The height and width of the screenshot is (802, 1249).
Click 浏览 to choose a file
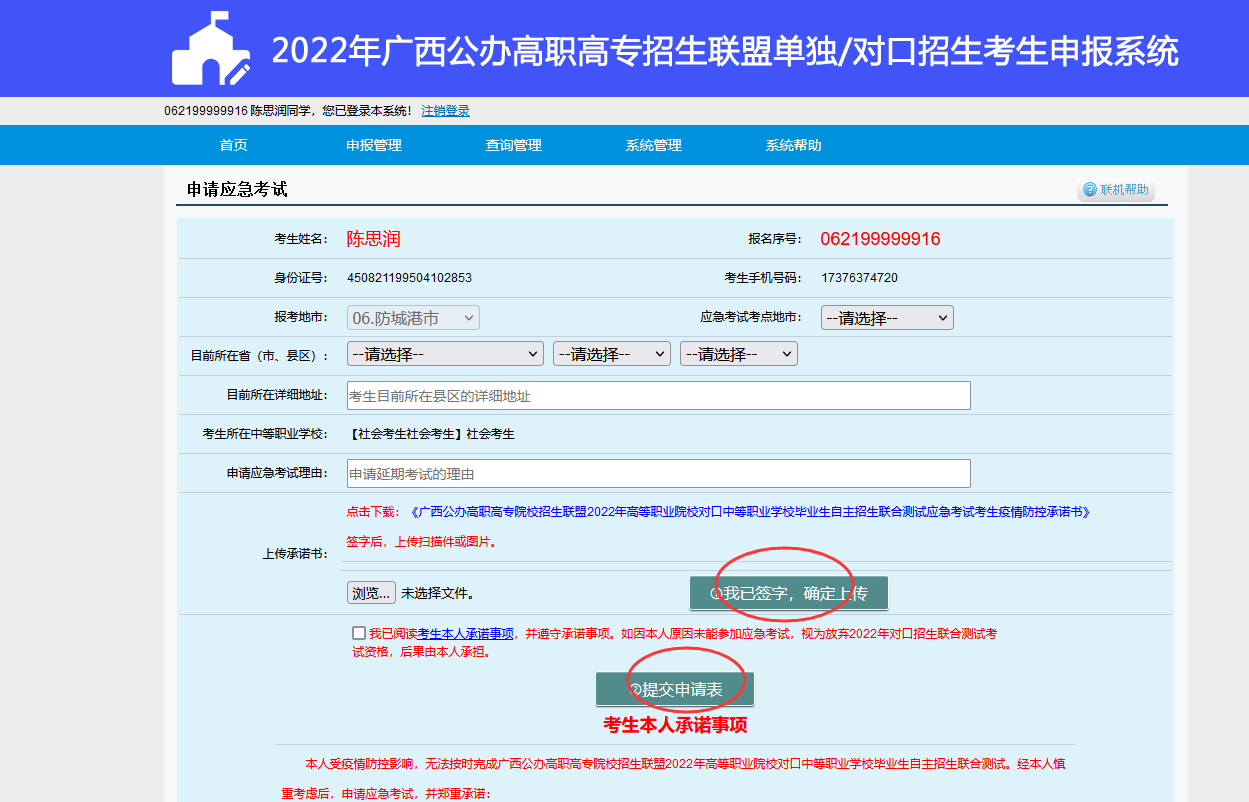(371, 593)
